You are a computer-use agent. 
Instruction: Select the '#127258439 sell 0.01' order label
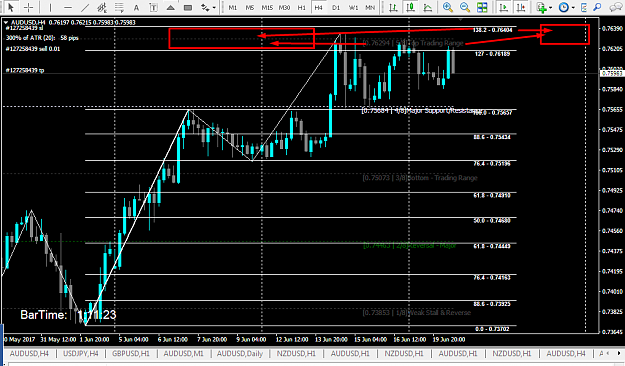[33, 49]
